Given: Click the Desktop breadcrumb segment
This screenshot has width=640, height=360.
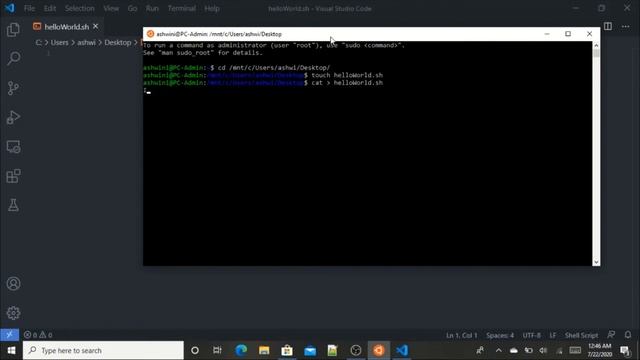Looking at the screenshot, I should [118, 42].
